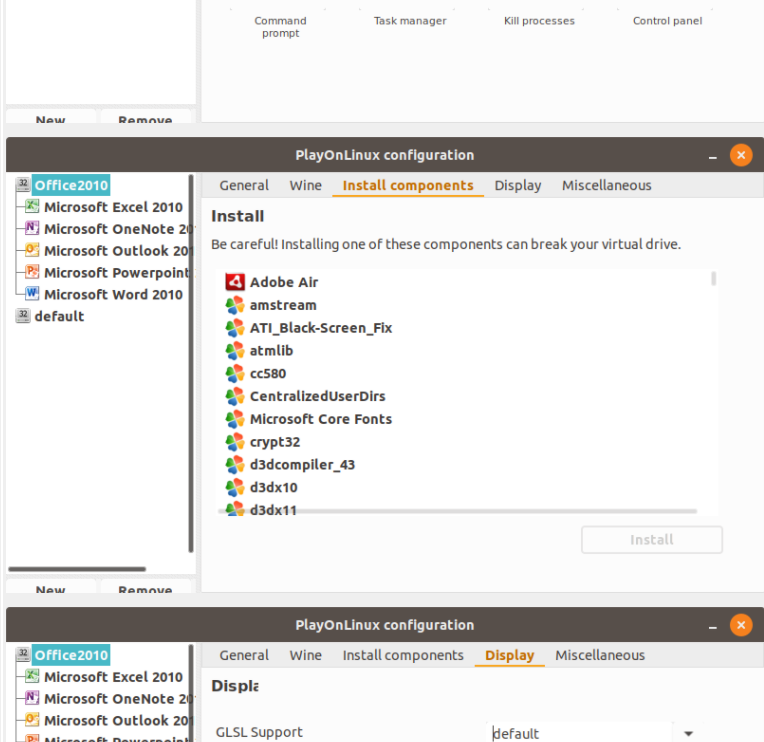The width and height of the screenshot is (764, 742).
Task: Click the Install button
Action: tap(651, 540)
